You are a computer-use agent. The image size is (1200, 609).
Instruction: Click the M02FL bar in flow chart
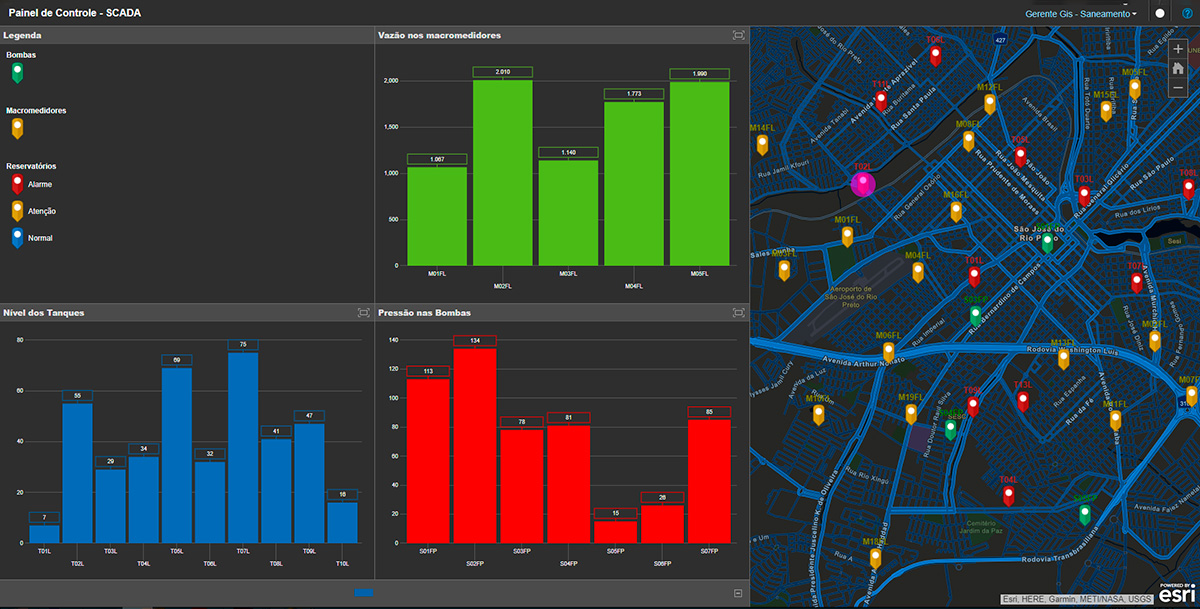click(x=502, y=172)
